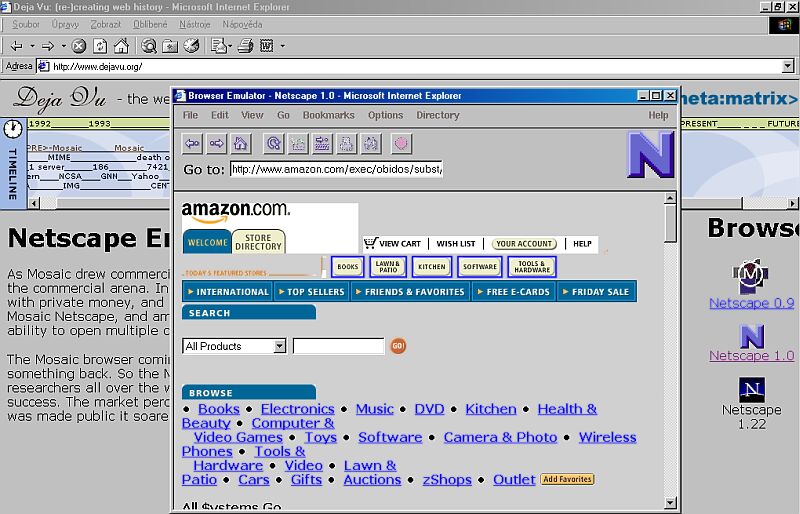Click the Friends & Favorites button
This screenshot has height=514, width=800.
pyautogui.click(x=410, y=291)
